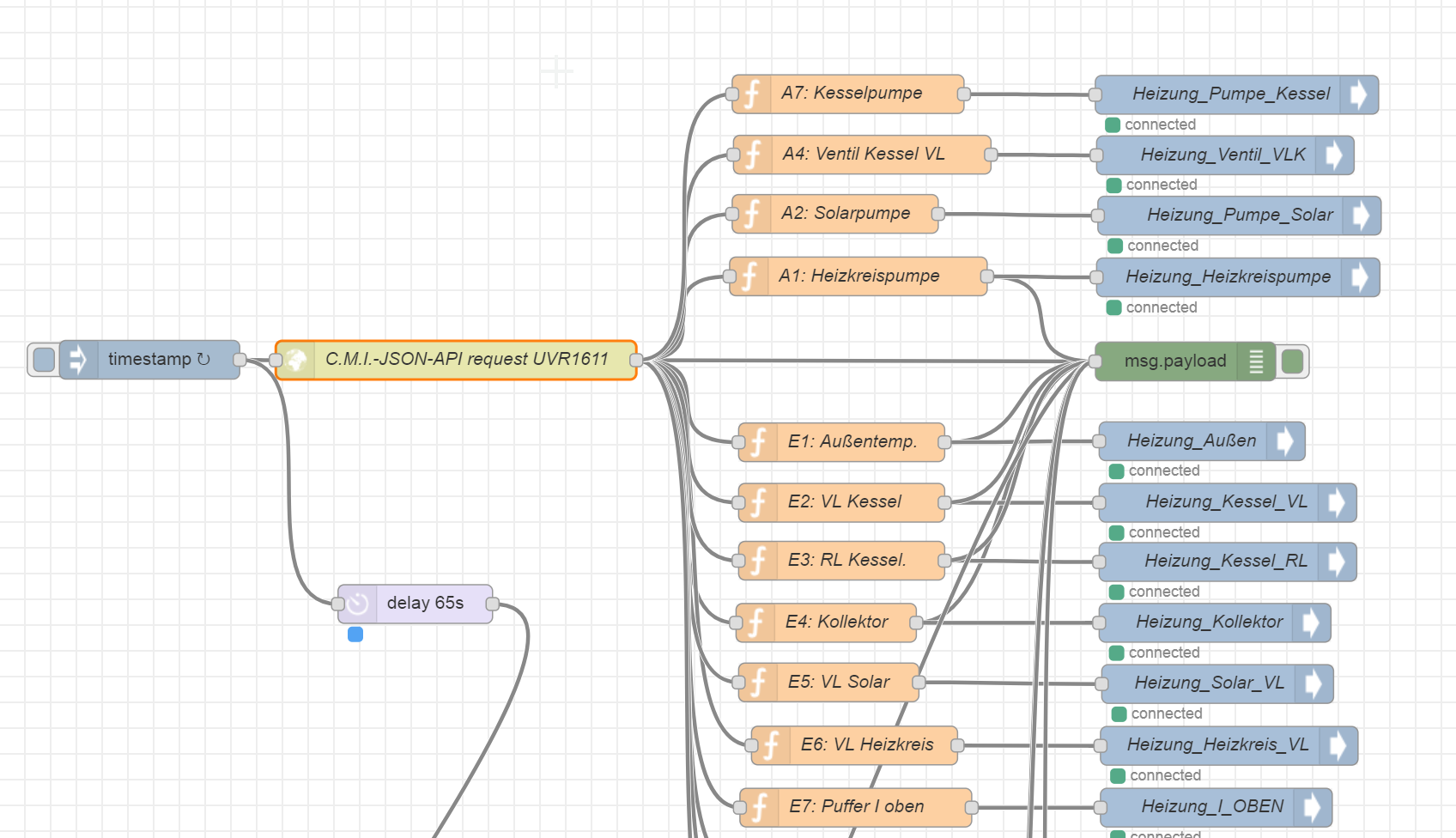This screenshot has width=1456, height=838.
Task: Click the output port of timestamp node
Action: coord(240,360)
